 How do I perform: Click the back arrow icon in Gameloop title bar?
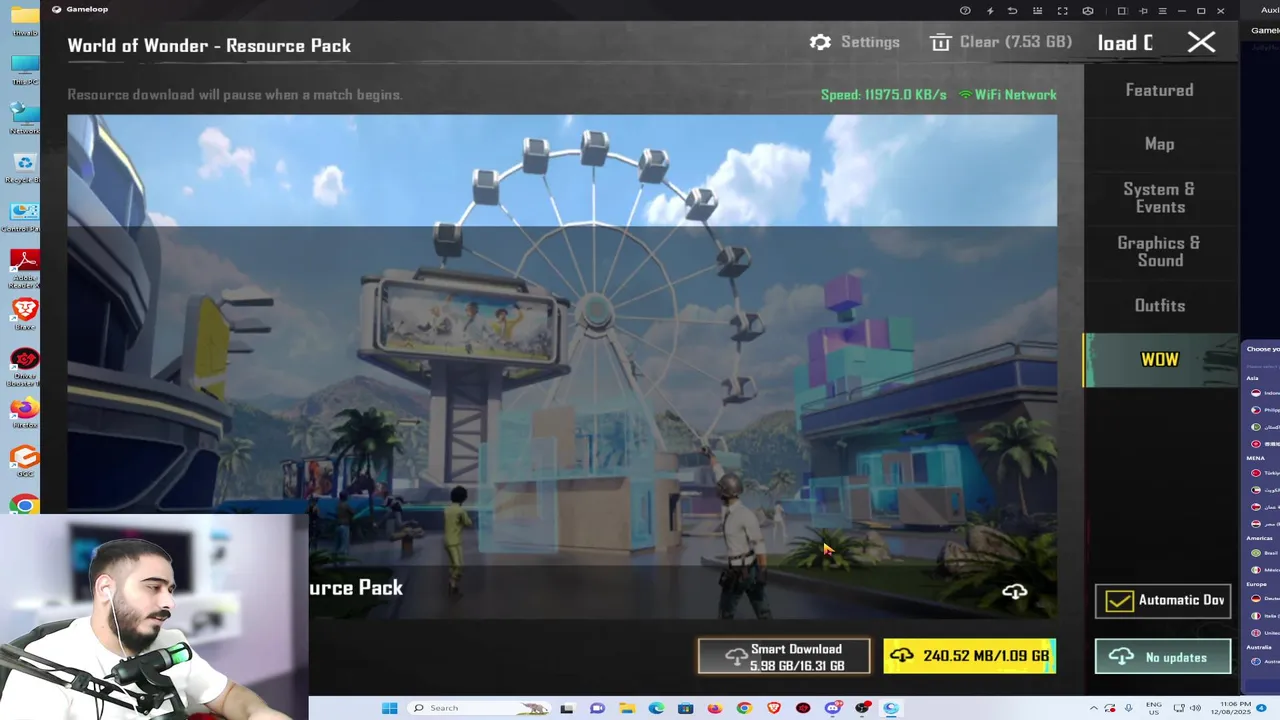tap(1012, 11)
